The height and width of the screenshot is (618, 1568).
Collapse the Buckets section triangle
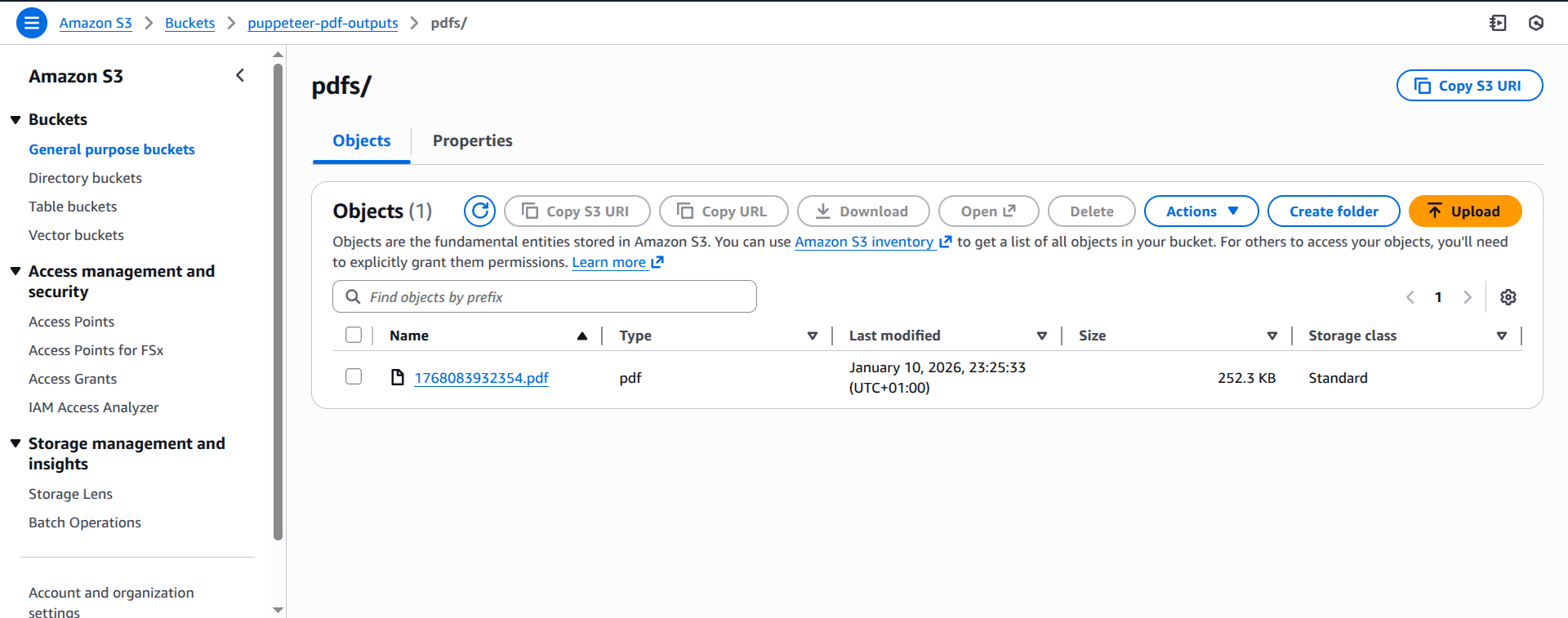(x=16, y=120)
